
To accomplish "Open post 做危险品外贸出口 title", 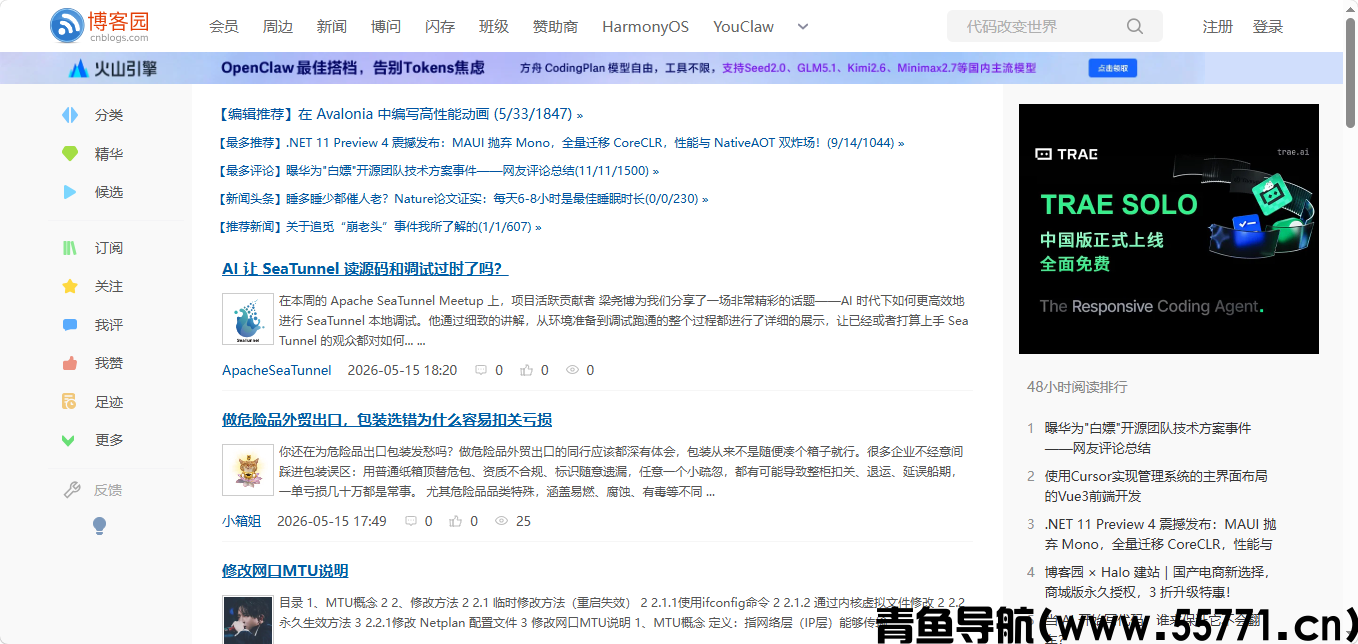I will [387, 420].
